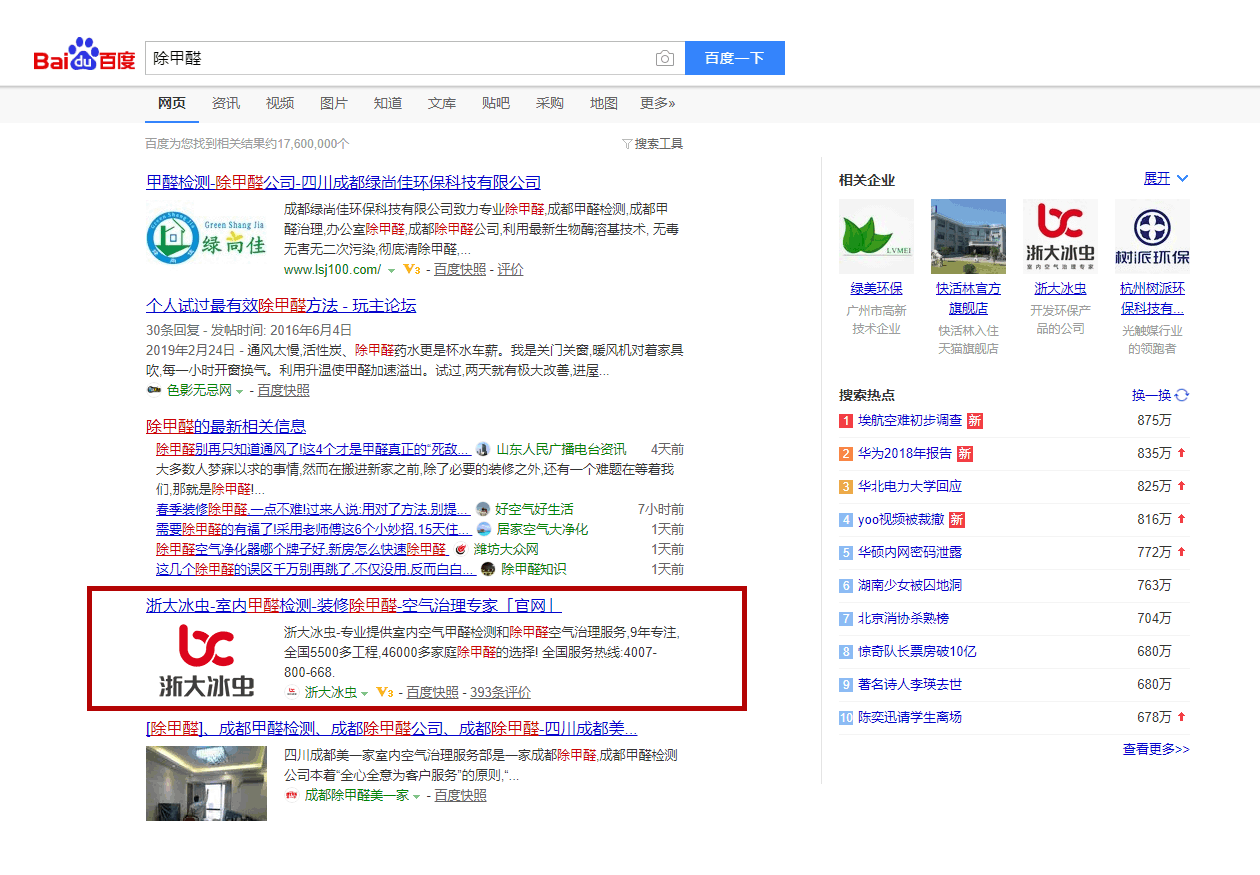The height and width of the screenshot is (875, 1260).
Task: Open the 成都甲醛检测、成都除甲醛公司 result title
Action: point(392,728)
